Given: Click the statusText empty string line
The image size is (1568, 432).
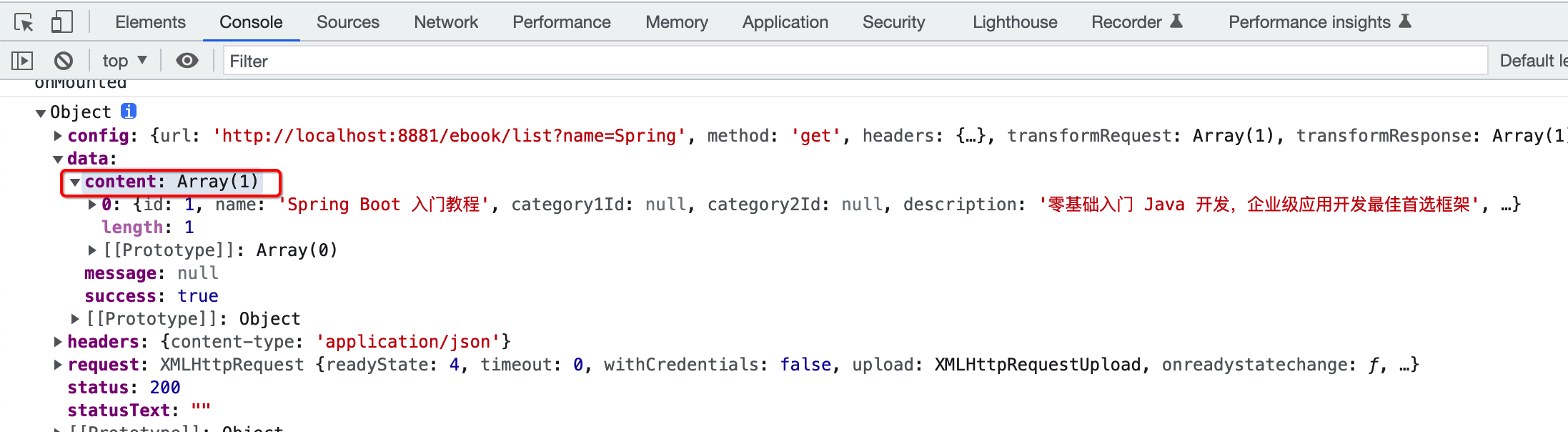Looking at the screenshot, I should (139, 410).
